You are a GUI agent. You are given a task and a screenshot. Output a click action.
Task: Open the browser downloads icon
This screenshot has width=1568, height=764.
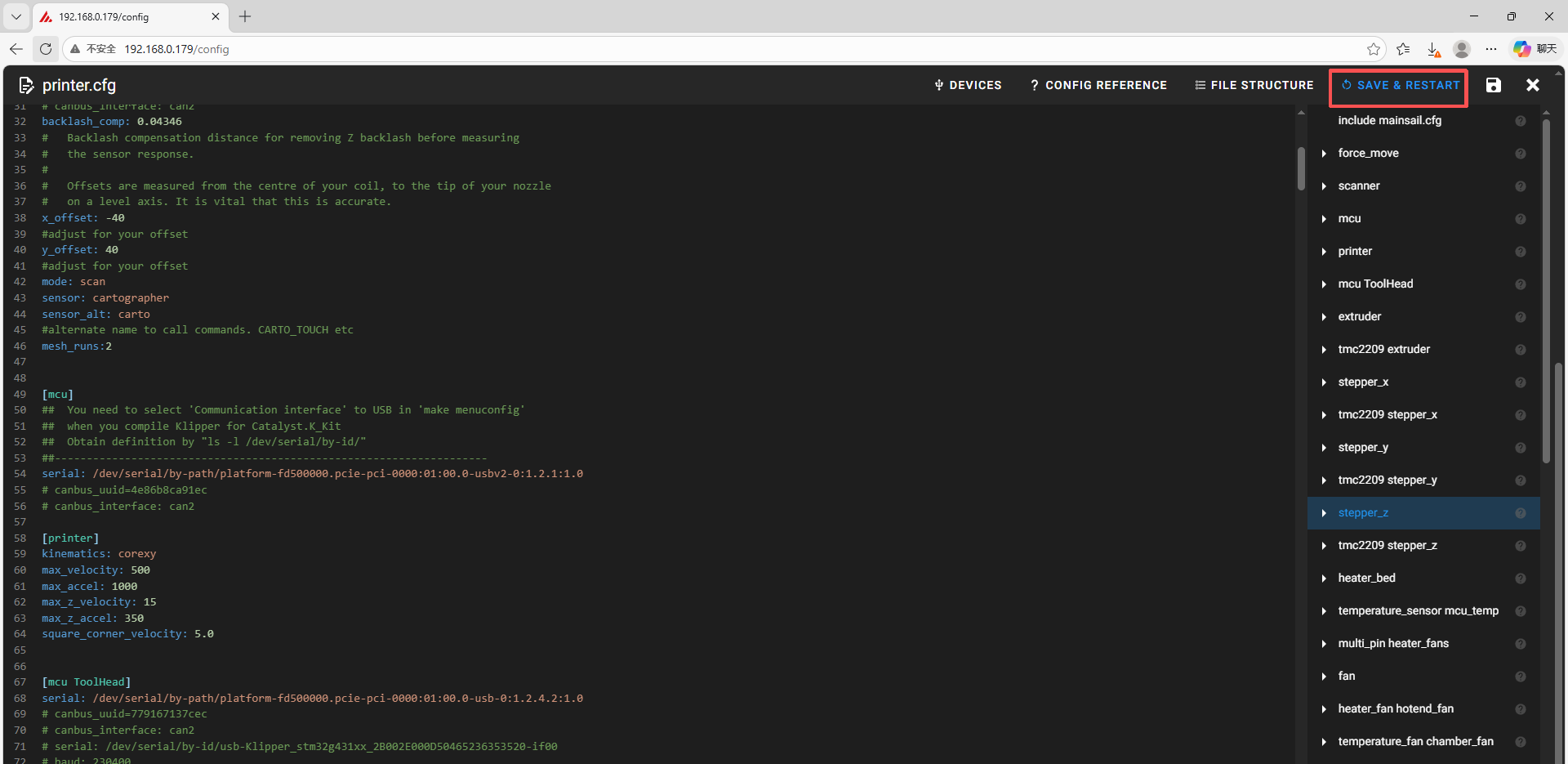(x=1433, y=49)
